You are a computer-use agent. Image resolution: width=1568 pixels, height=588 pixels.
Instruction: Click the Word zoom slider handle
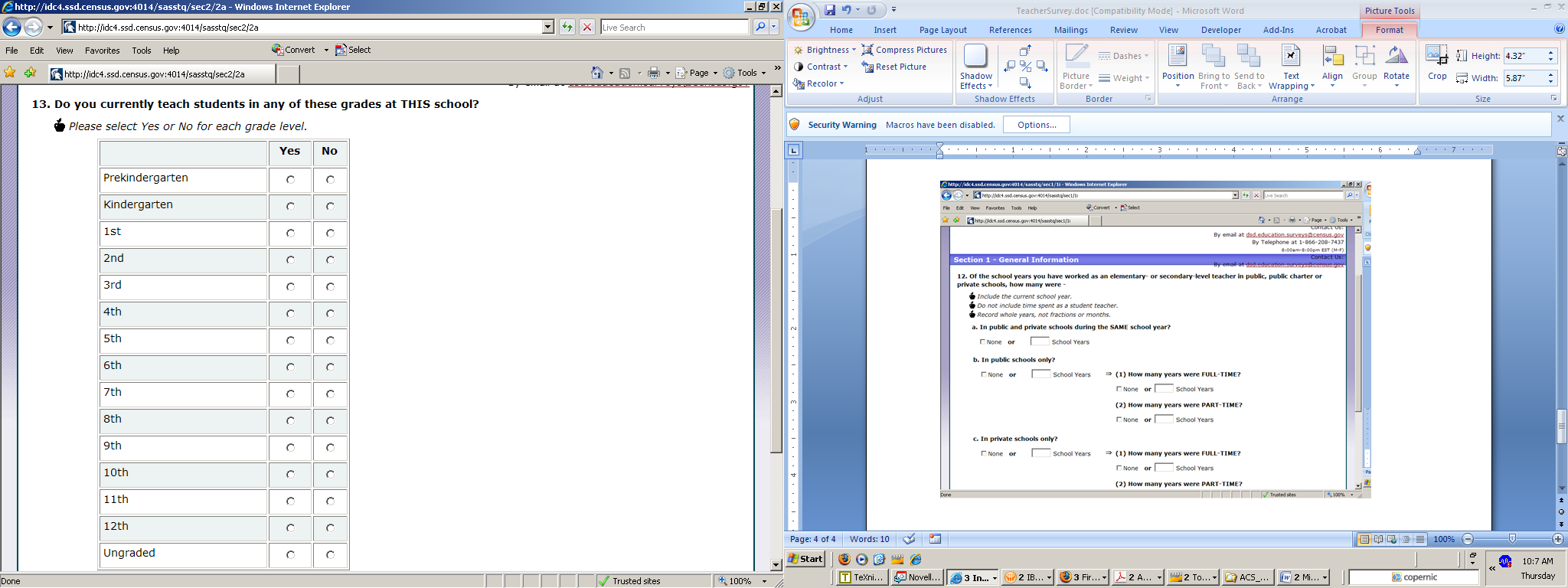tap(1512, 539)
